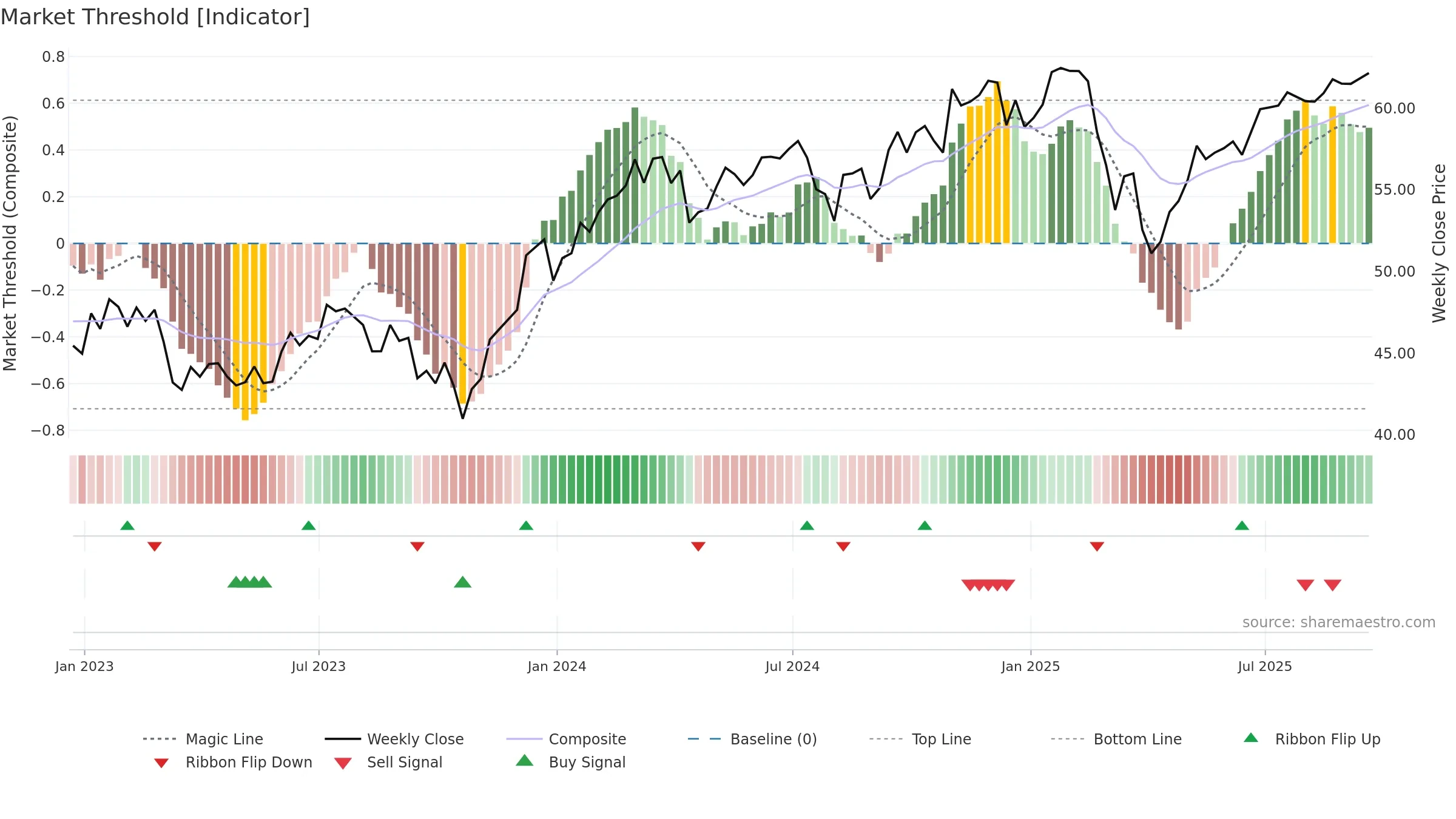1456x819 pixels.
Task: Click the ribbon flip up marker before Jul 2023
Action: point(309,525)
